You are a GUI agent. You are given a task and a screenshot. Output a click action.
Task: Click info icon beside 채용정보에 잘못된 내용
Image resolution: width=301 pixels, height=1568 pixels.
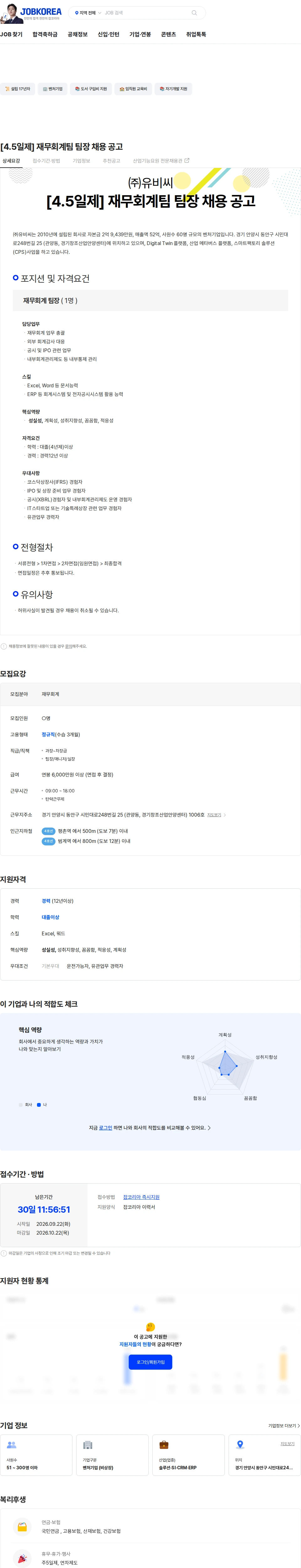tap(4, 646)
